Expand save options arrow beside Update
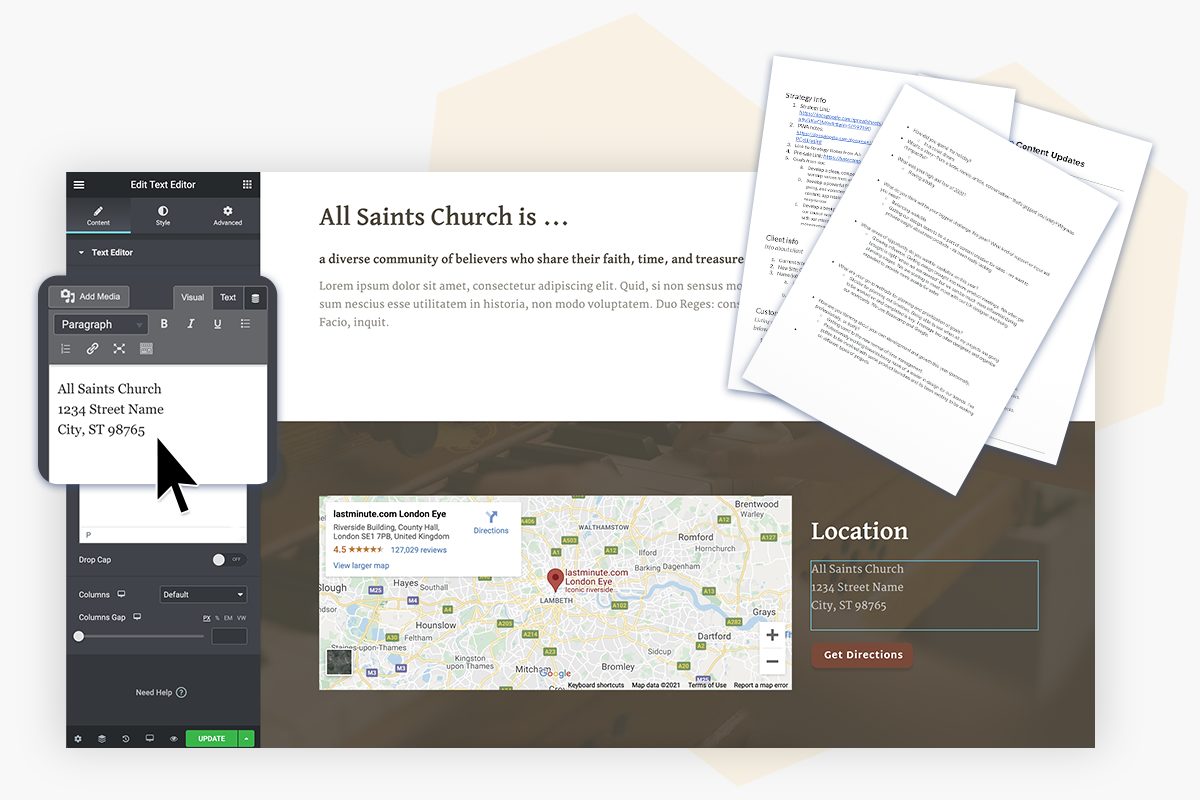The height and width of the screenshot is (800, 1200). (x=246, y=739)
